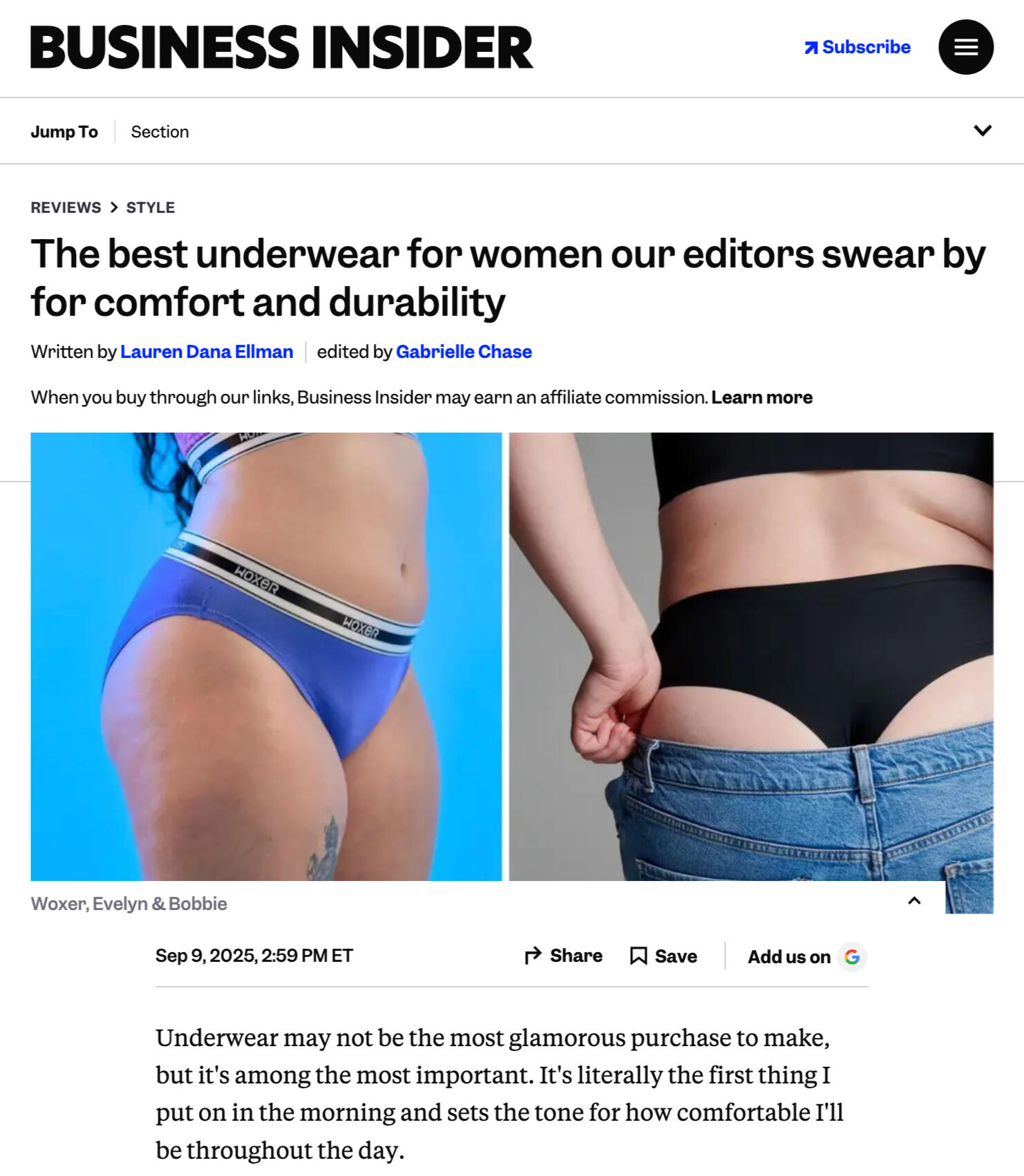Open the hamburger menu button
Image resolution: width=1024 pixels, height=1176 pixels.
(x=965, y=47)
